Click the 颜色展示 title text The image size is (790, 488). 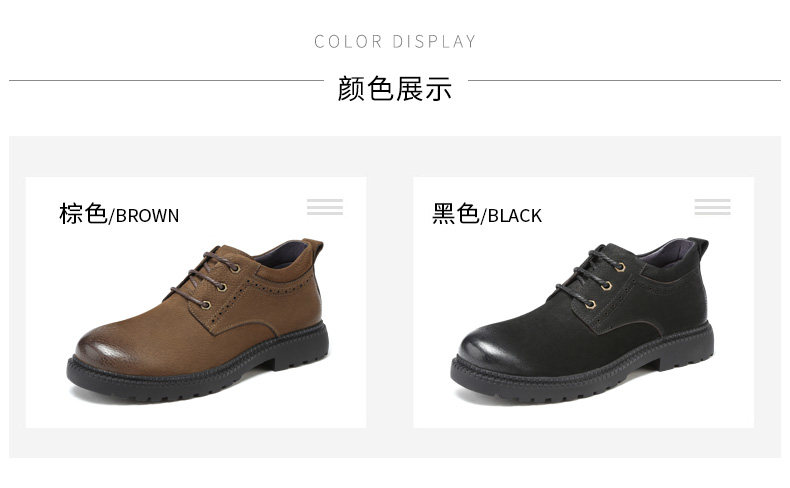click(395, 89)
